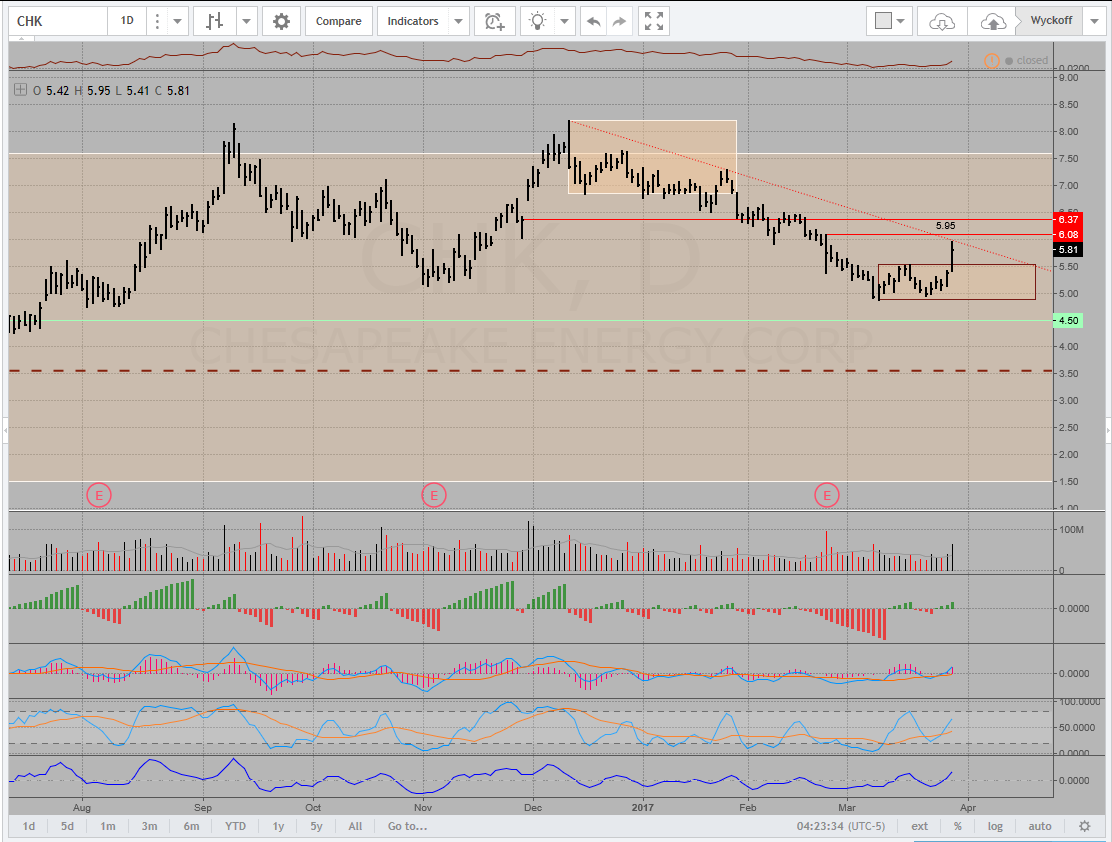Screen dimensions: 1112x842
Task: Enter fullscreen mode with the expand icon
Action: pos(654,21)
